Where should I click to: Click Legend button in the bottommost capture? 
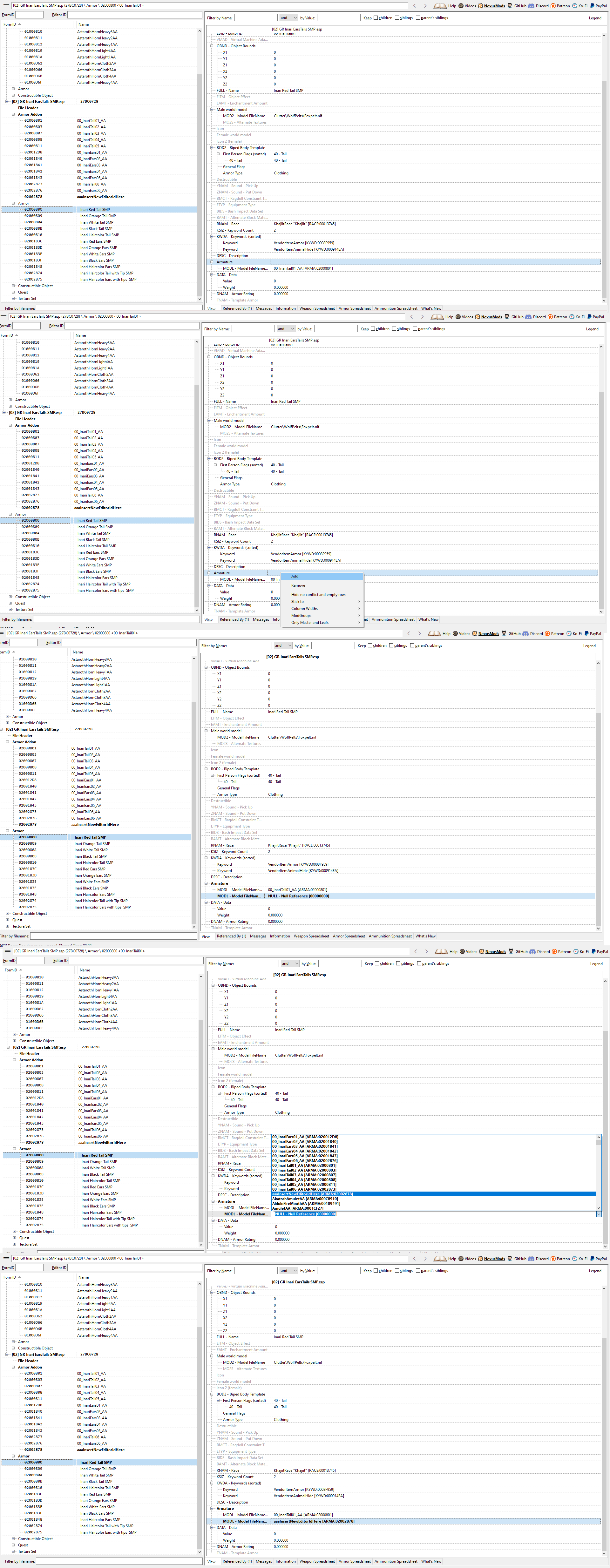pos(595,1271)
